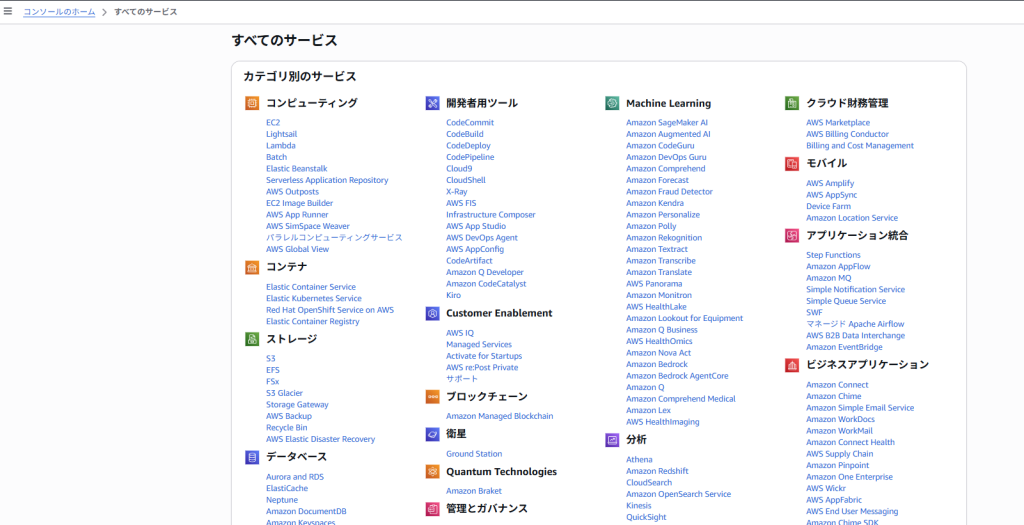
Task: Open the EC2 service link
Action: pyautogui.click(x=273, y=123)
